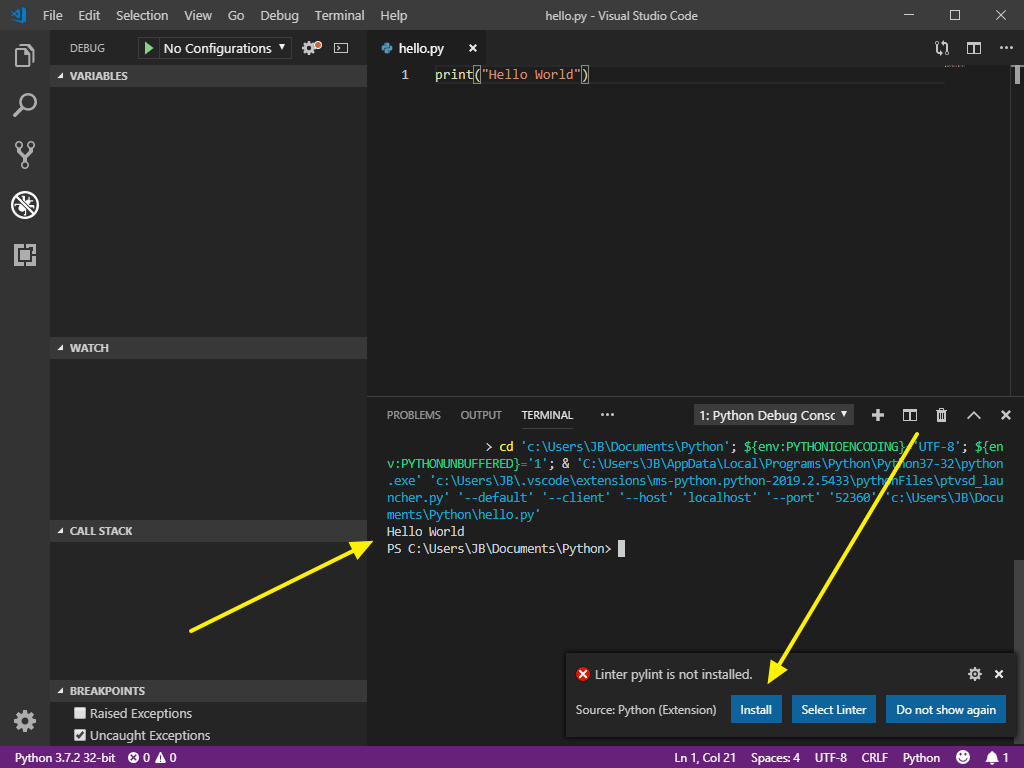Click Select Linter in the notification
This screenshot has height=768, width=1024.
click(x=833, y=709)
